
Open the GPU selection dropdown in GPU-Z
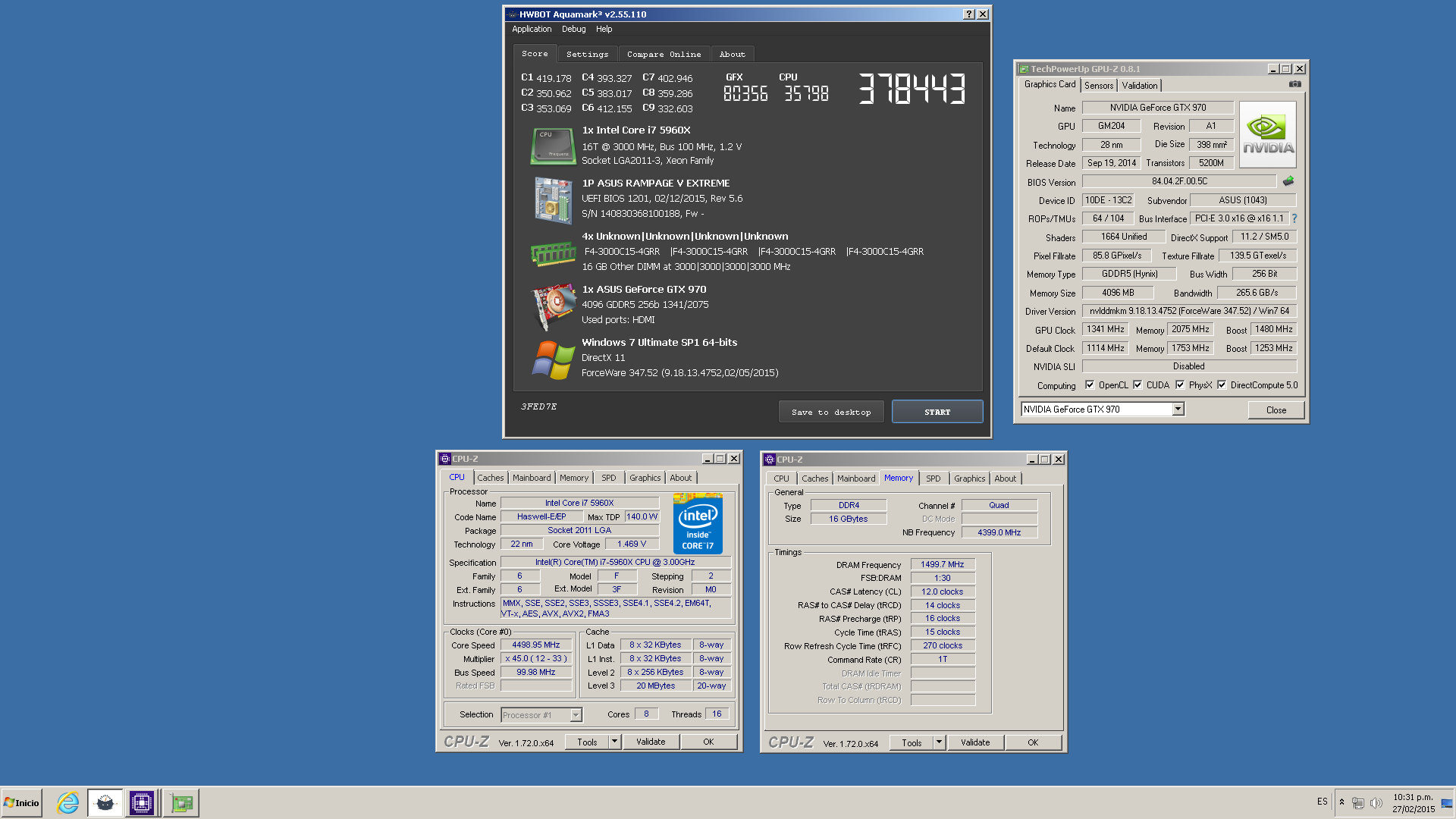coord(1178,409)
